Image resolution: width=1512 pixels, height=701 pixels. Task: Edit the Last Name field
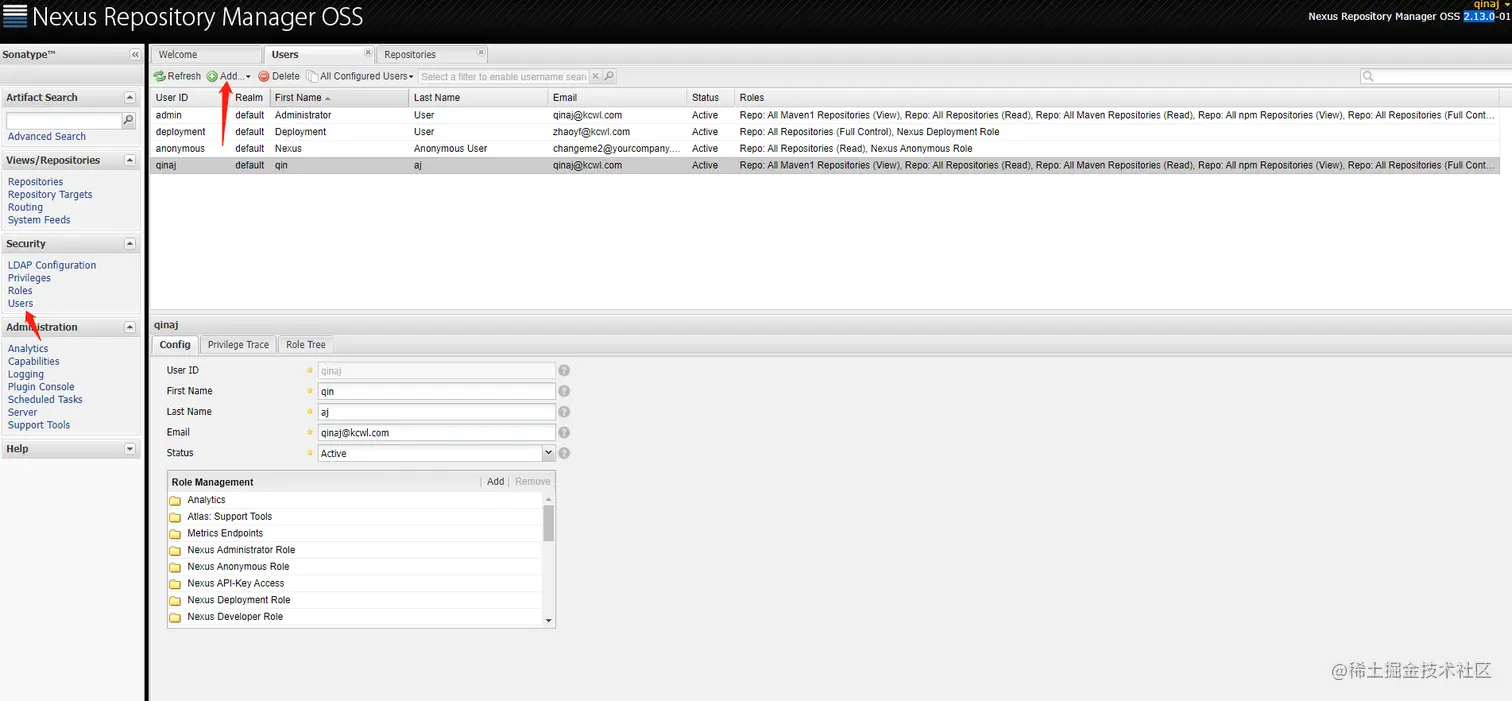click(x=436, y=412)
